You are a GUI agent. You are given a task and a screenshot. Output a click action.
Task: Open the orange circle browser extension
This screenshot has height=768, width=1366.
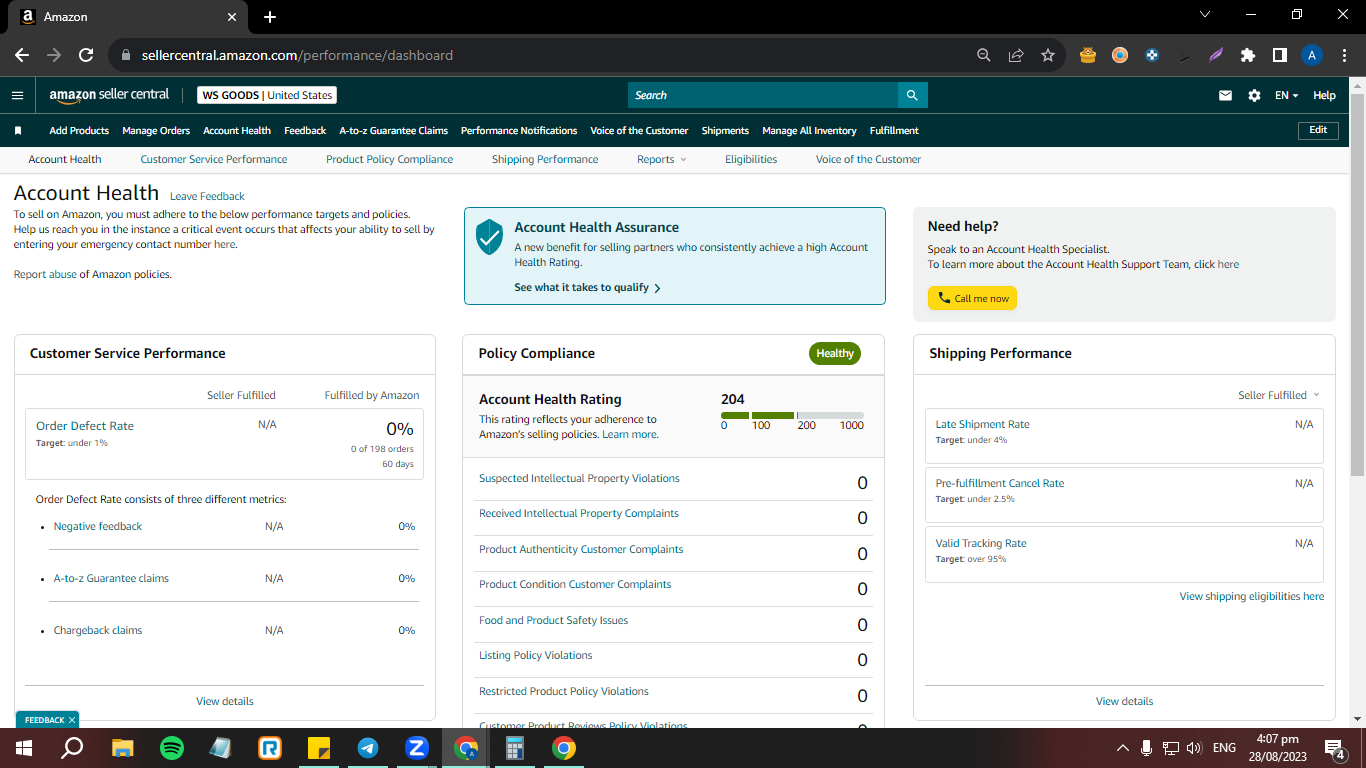click(x=1120, y=56)
